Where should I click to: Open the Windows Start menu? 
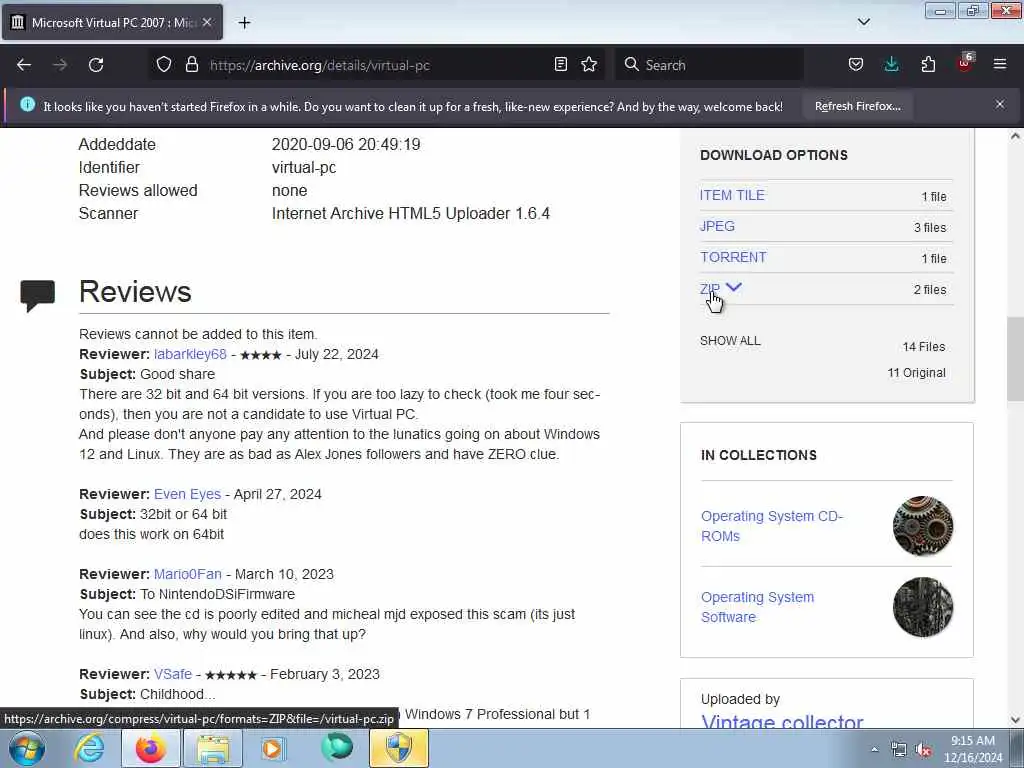click(x=26, y=748)
